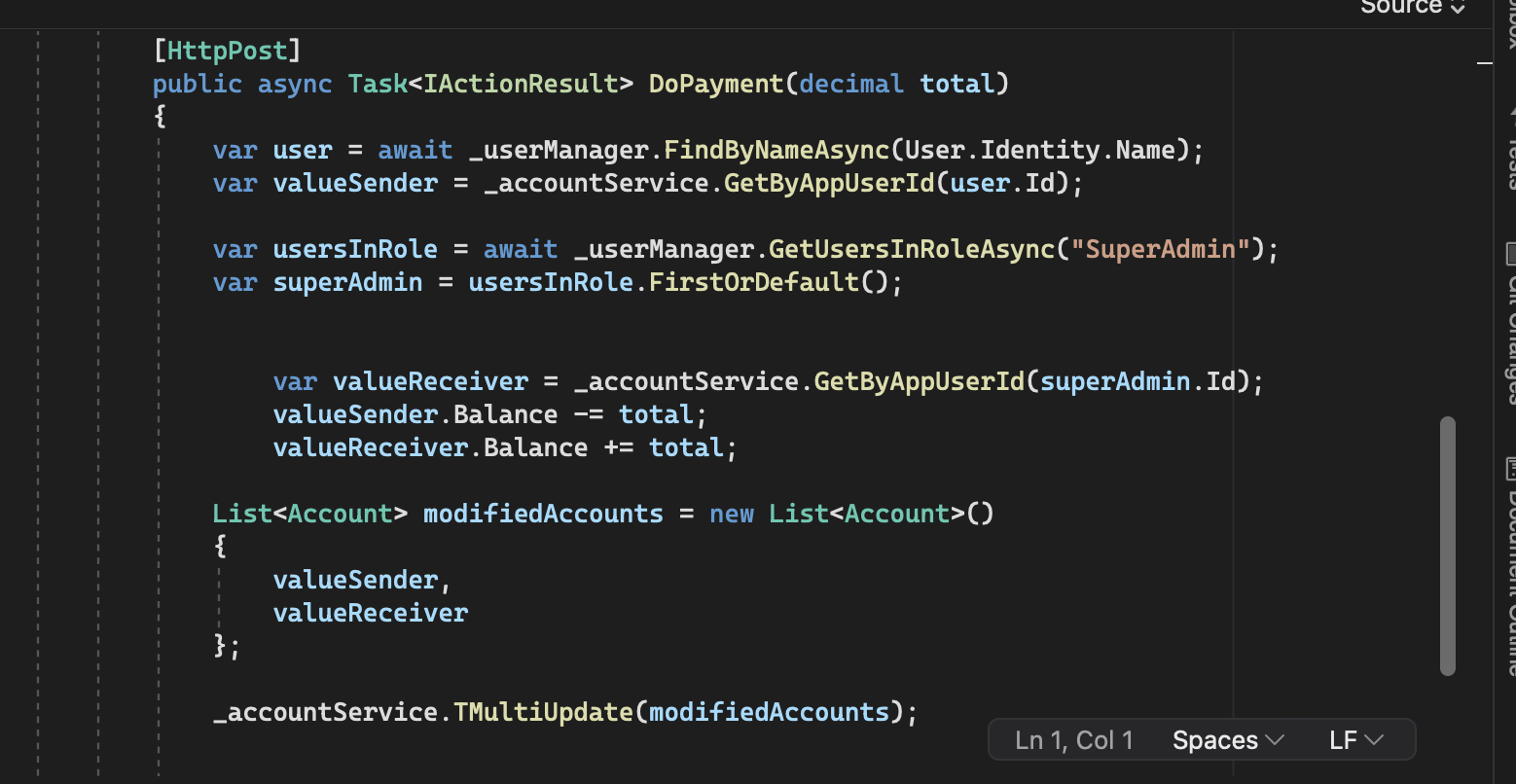Image resolution: width=1516 pixels, height=784 pixels.
Task: Click the "SuperAdmin" string literal
Action: (x=1160, y=249)
